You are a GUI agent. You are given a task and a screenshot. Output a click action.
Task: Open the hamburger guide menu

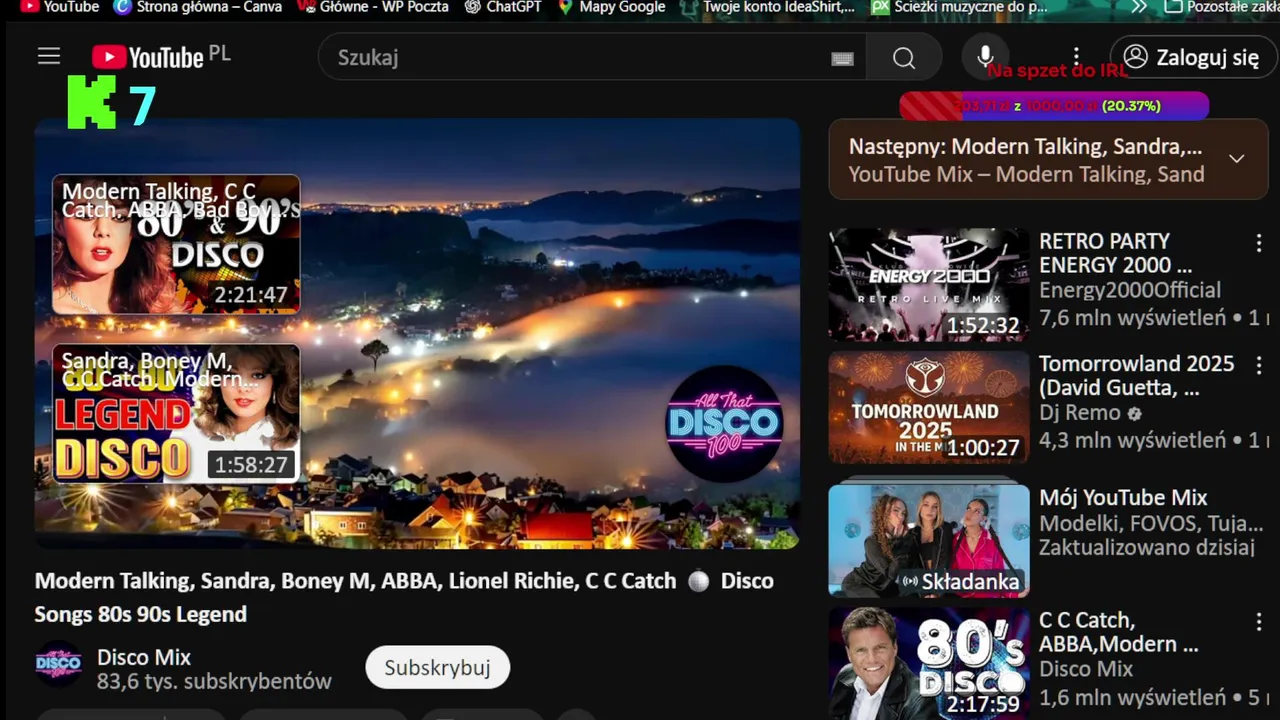click(49, 57)
